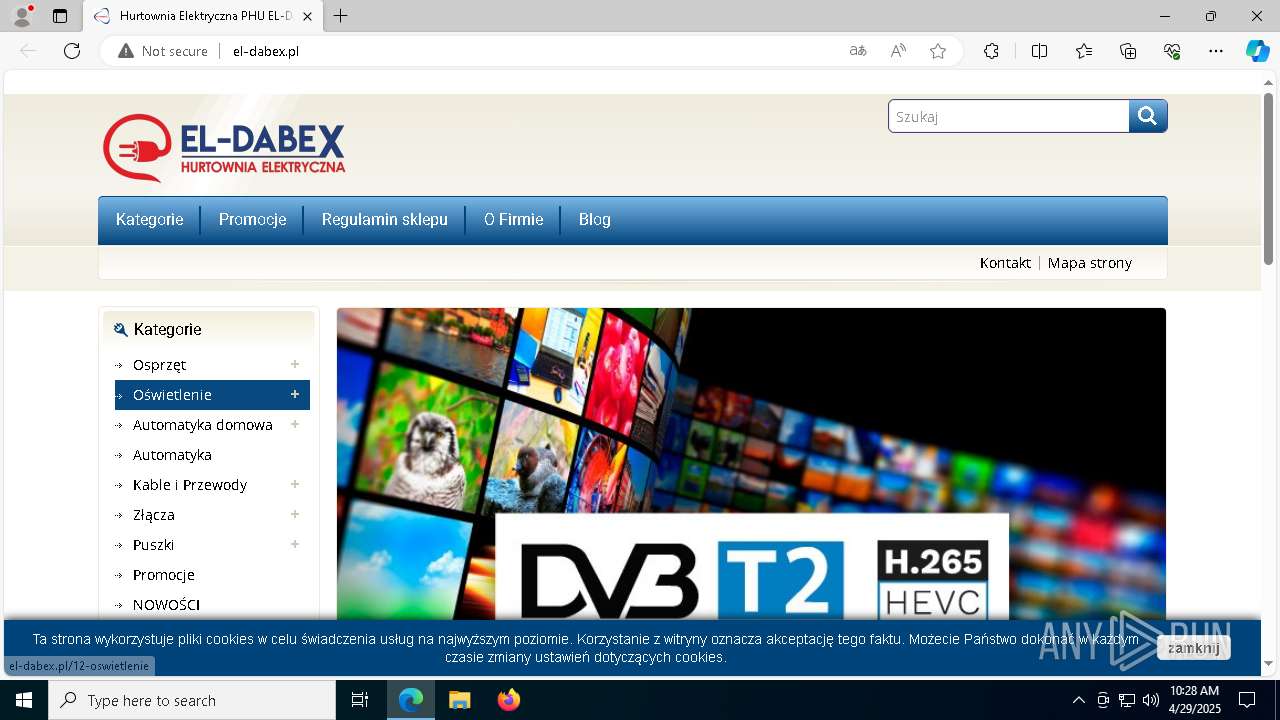Open Favorites list icon
Image resolution: width=1280 pixels, height=720 pixels.
pos(1084,51)
